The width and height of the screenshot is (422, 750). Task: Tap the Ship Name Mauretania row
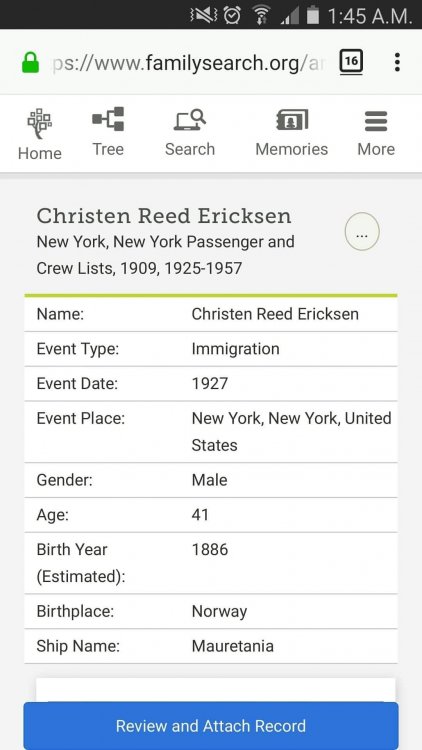211,646
